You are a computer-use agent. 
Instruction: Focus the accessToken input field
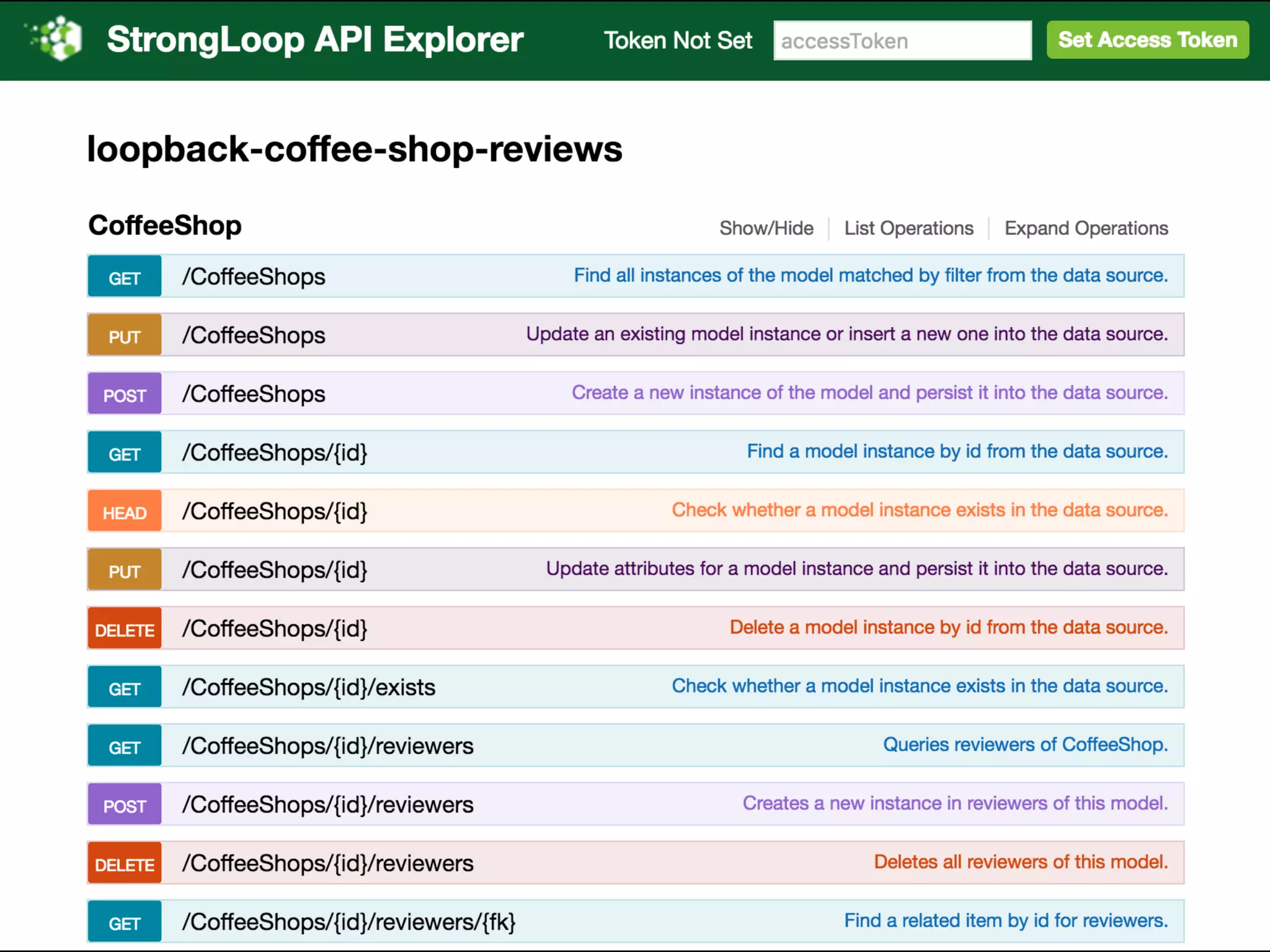pos(902,41)
